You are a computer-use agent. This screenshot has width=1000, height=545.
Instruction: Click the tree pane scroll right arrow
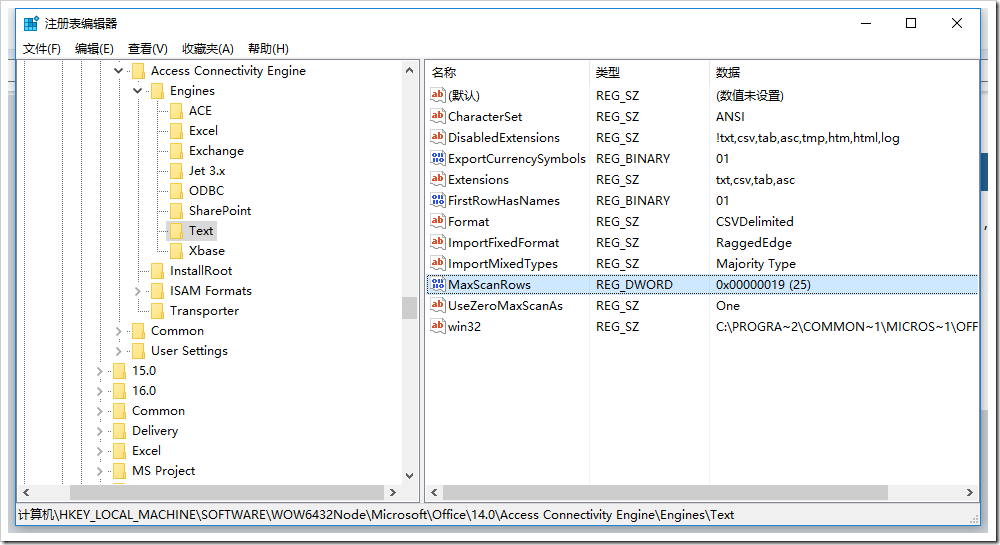393,492
